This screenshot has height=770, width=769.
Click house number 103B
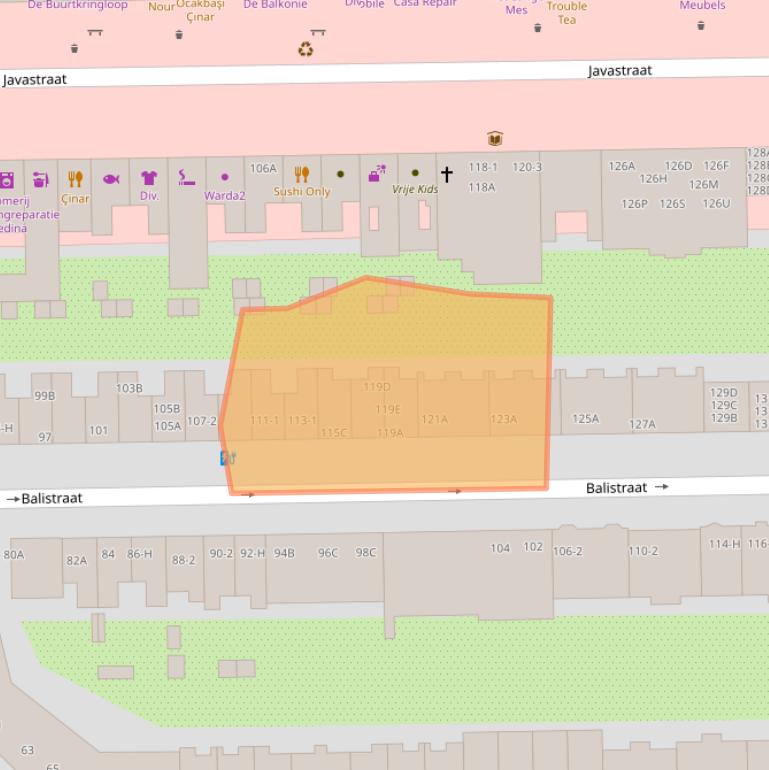(129, 389)
